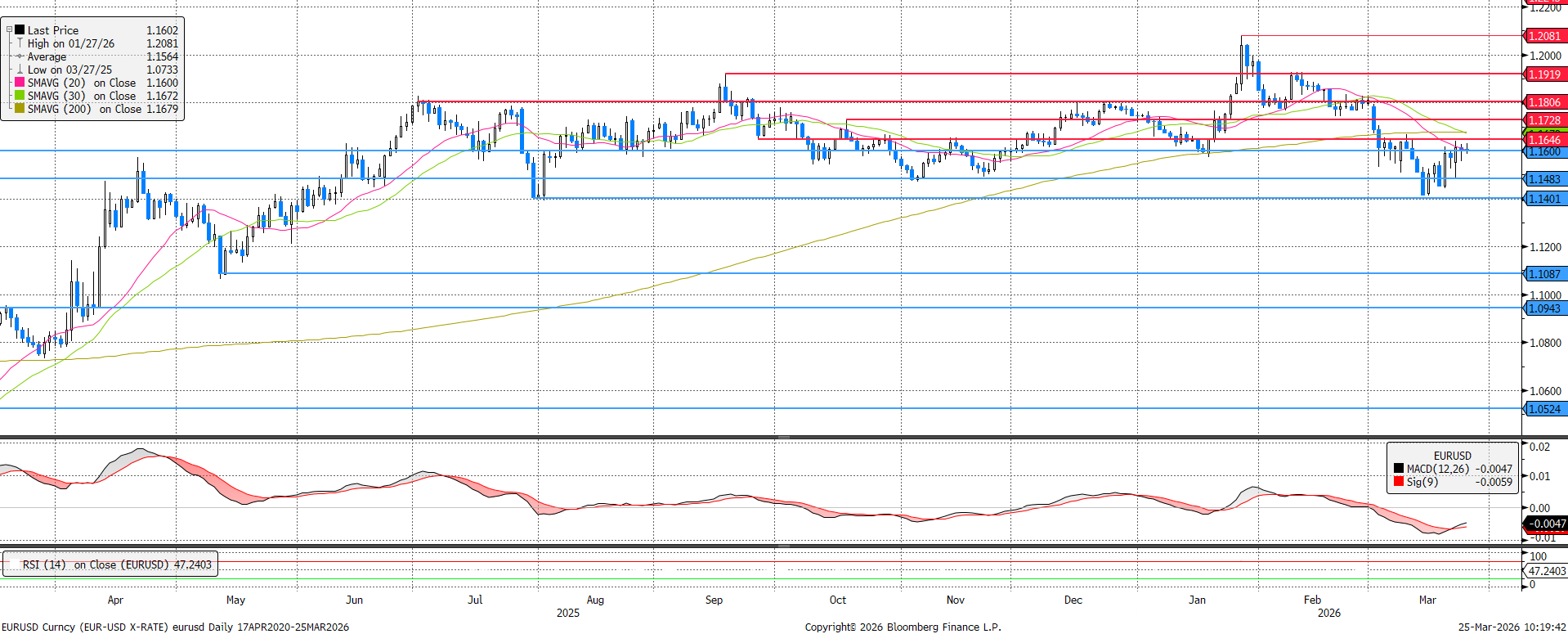Select the Low on 03/27/25 marker icon

[x=20, y=70]
